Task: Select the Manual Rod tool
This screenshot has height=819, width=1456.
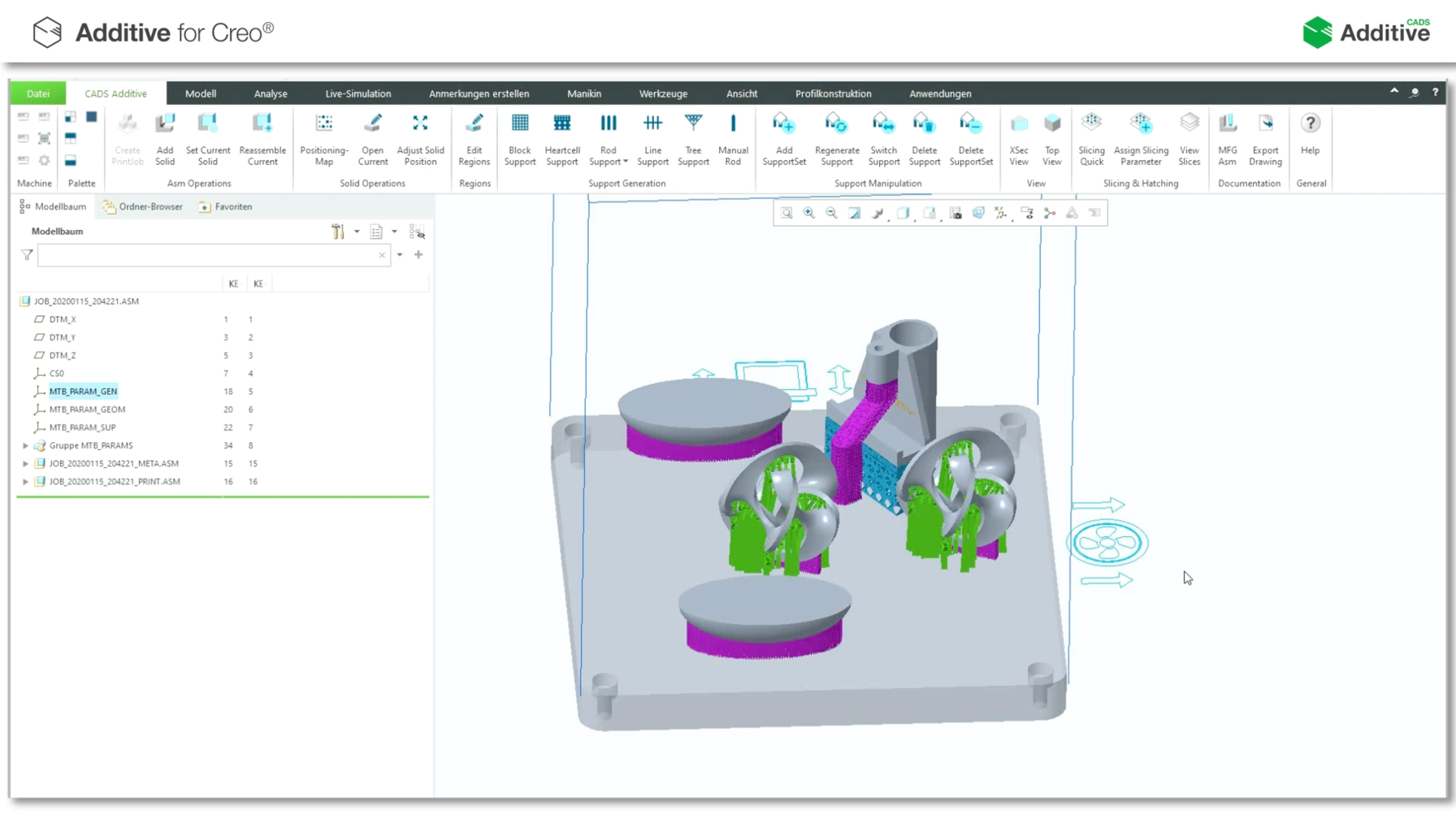Action: (x=733, y=140)
